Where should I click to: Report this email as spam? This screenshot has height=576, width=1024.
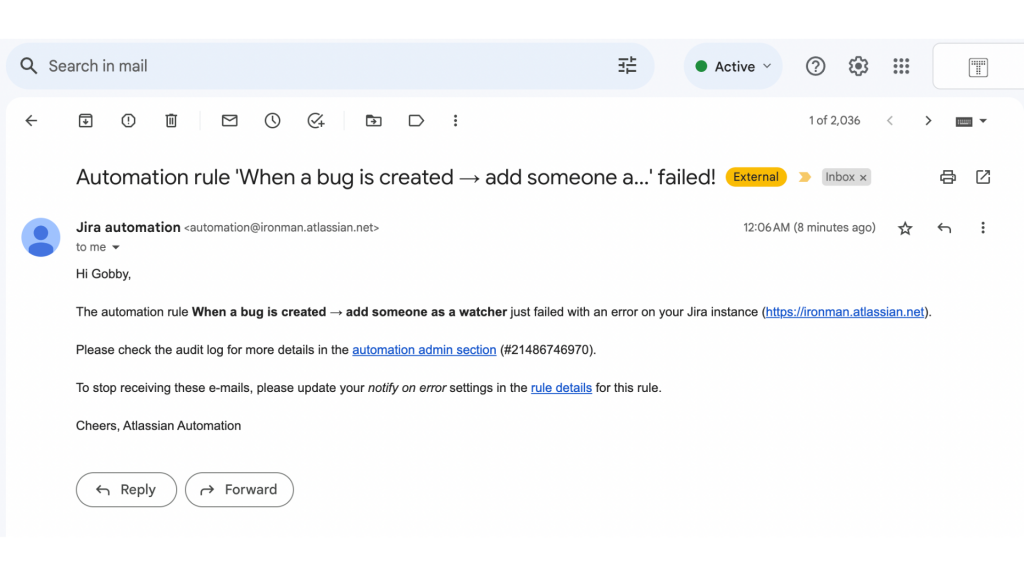[x=129, y=121]
